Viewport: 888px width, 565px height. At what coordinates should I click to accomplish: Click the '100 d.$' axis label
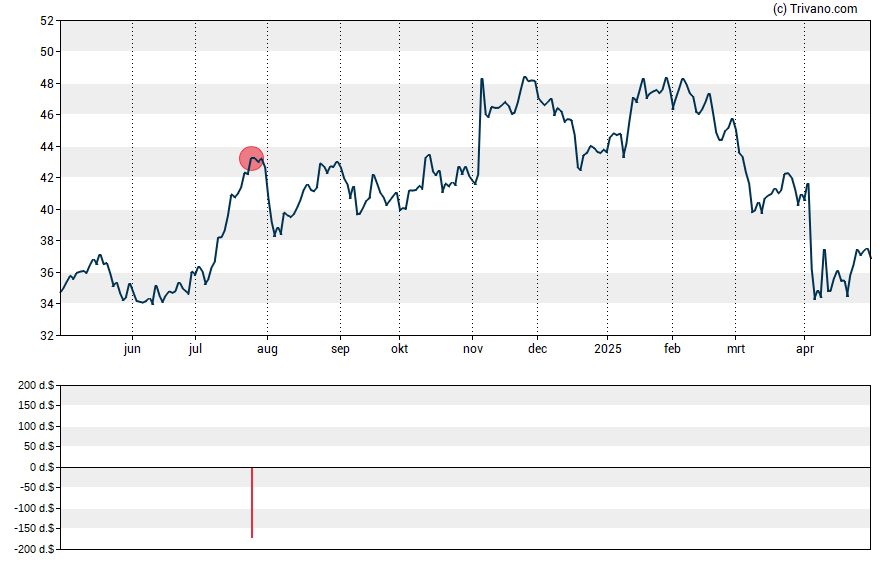point(36,426)
